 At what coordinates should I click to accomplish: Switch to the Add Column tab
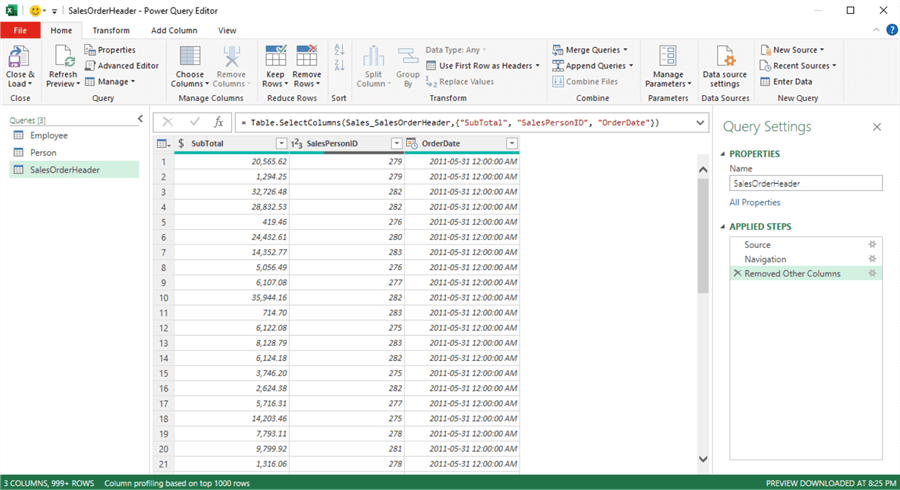point(174,31)
